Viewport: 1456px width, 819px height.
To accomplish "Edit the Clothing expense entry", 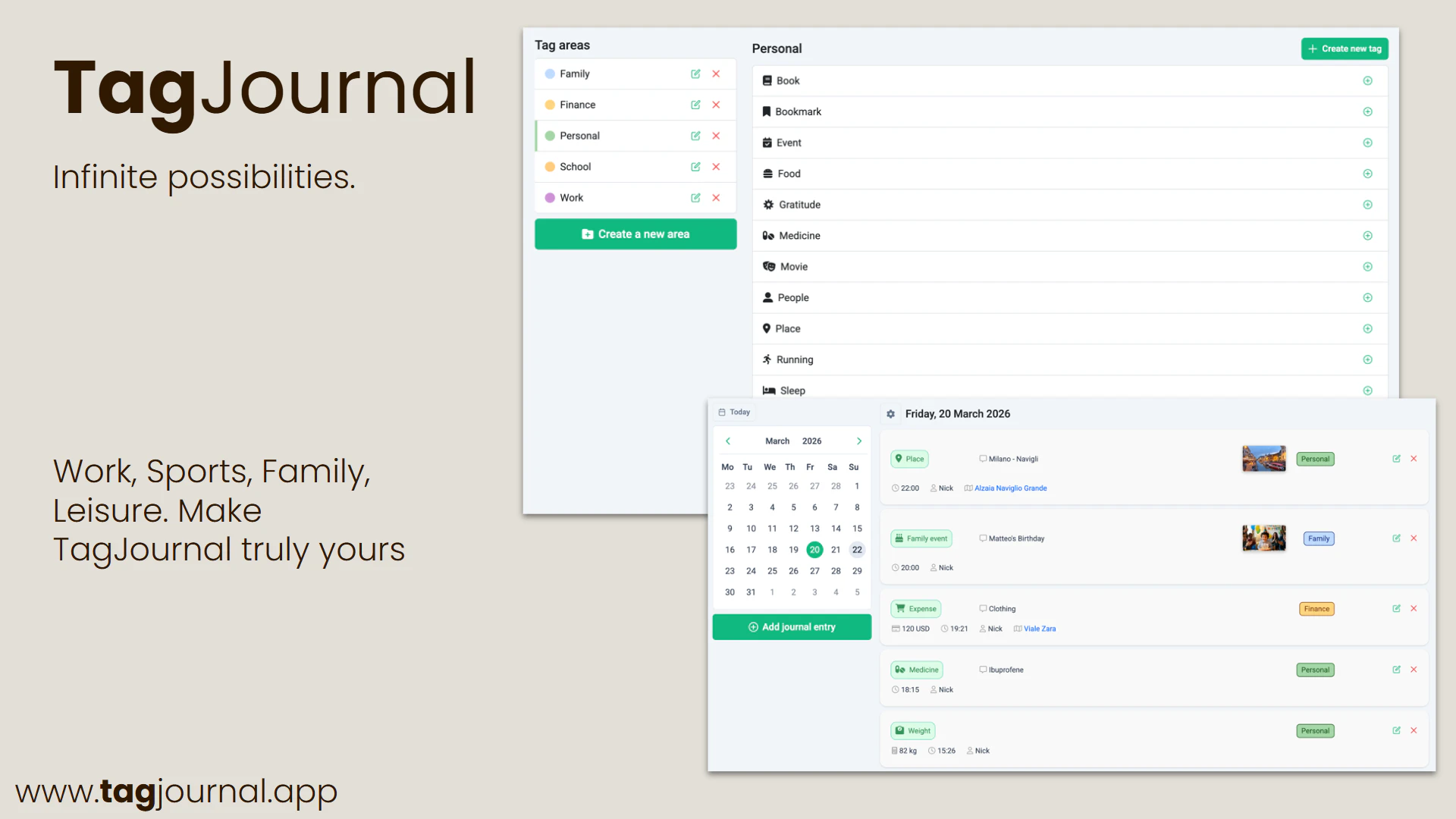I will [1396, 609].
